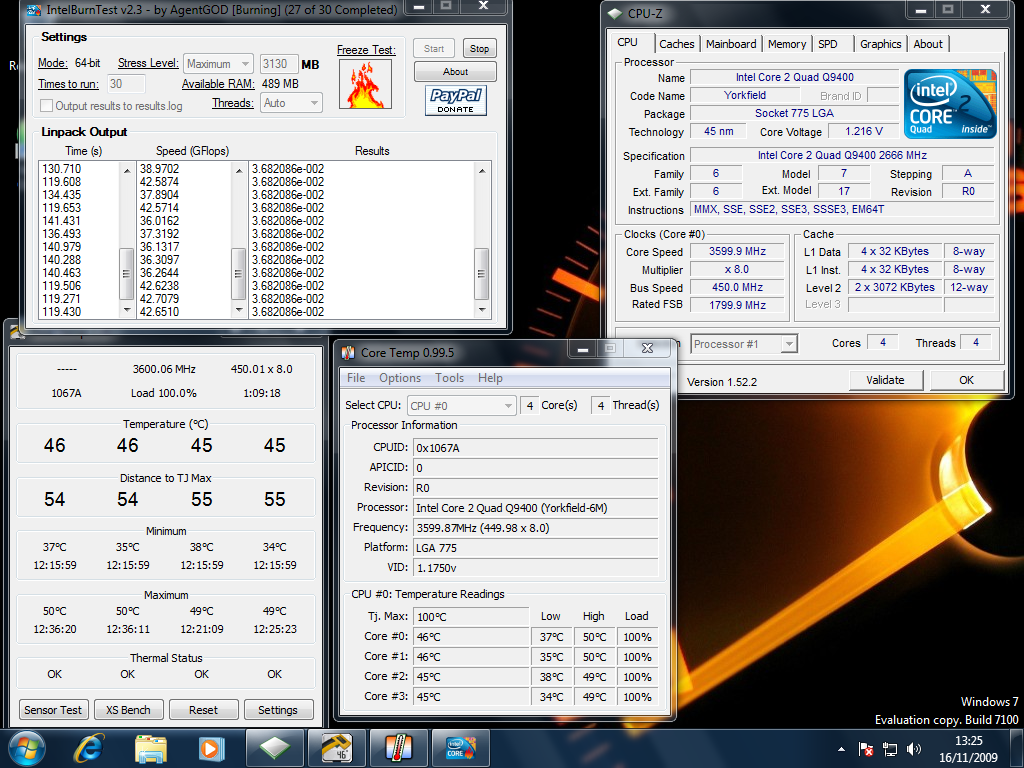
Task: Click the Sensor Test button
Action: [53, 710]
